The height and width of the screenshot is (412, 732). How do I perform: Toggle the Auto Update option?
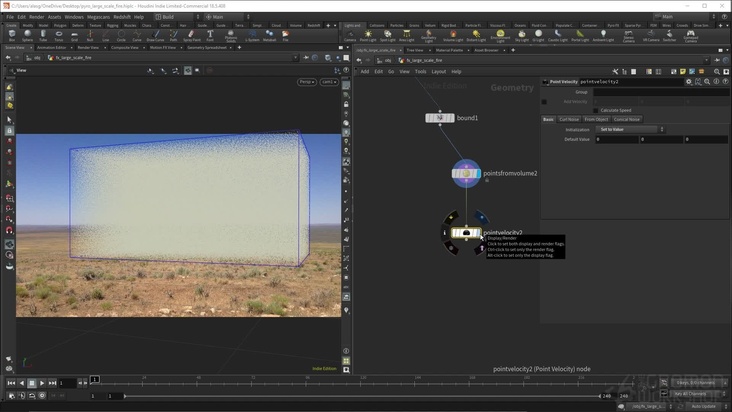coord(703,406)
